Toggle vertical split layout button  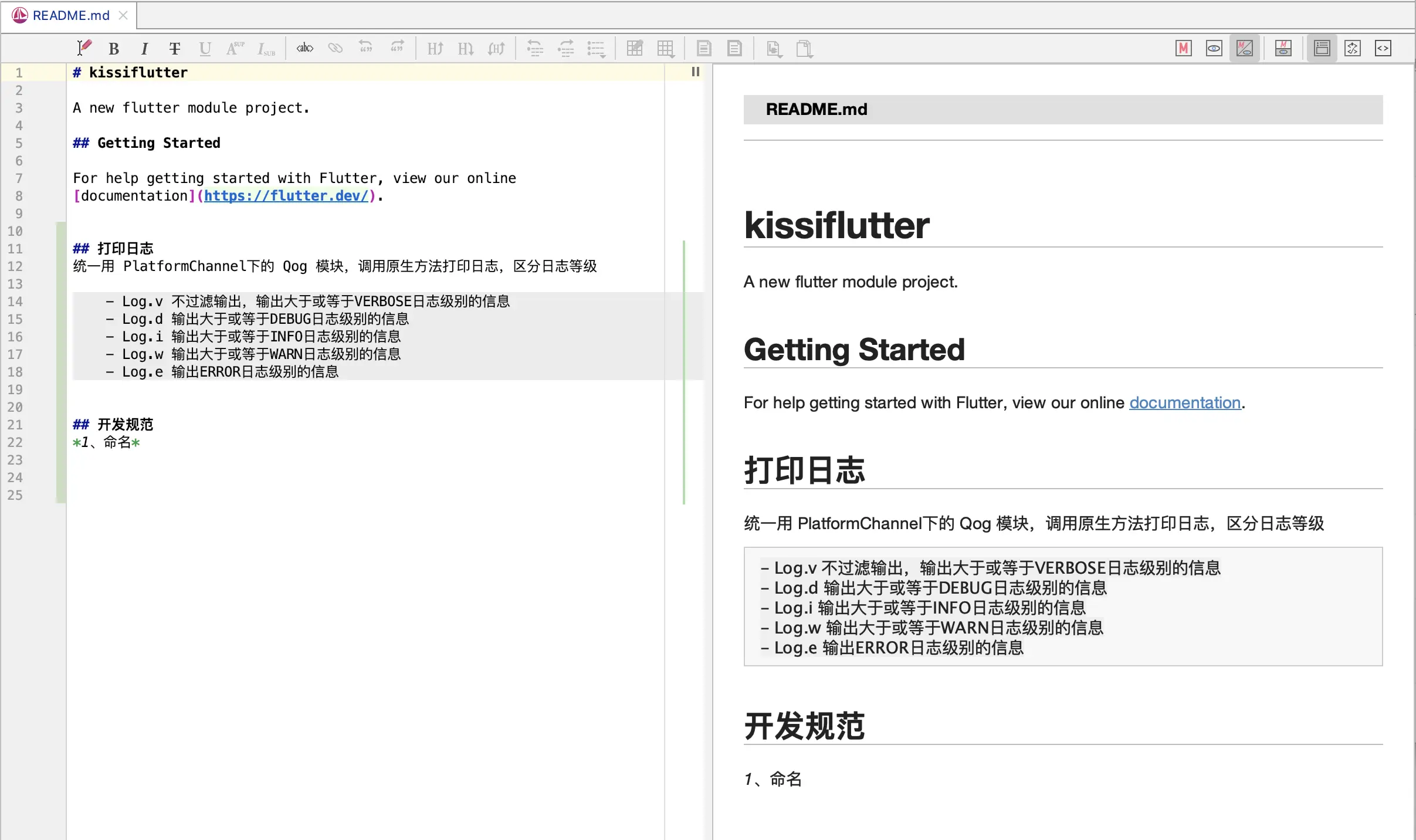[1283, 48]
